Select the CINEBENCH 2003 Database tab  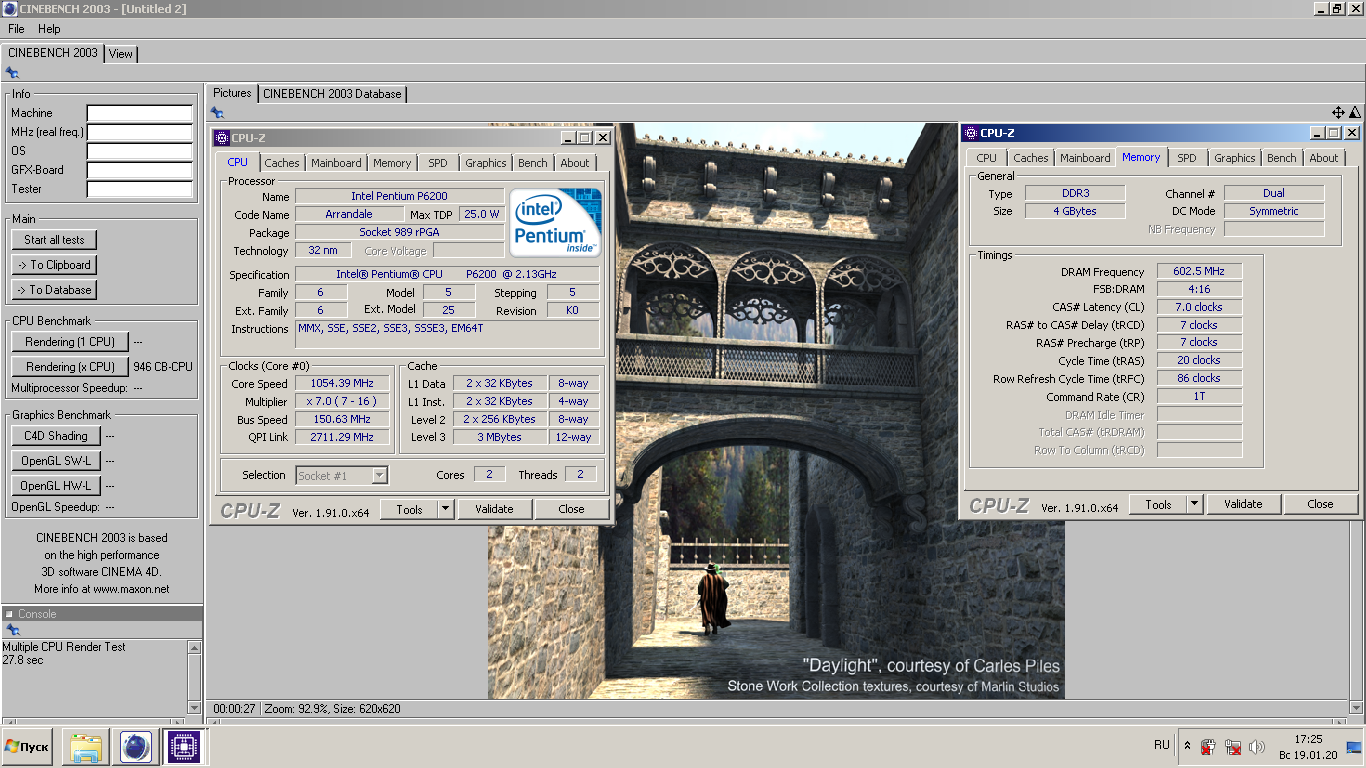coord(332,94)
